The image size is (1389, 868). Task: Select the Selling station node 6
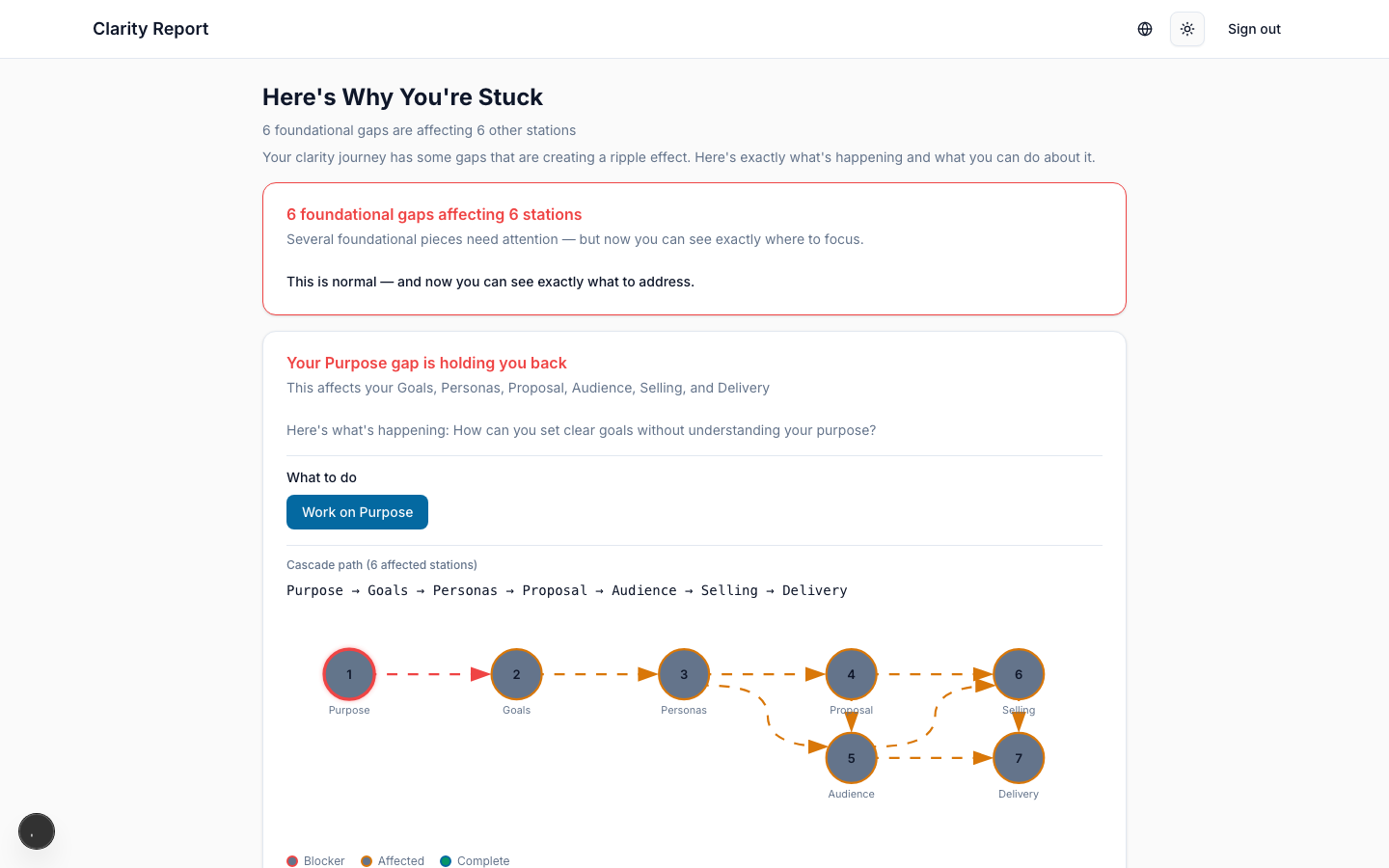1019,674
